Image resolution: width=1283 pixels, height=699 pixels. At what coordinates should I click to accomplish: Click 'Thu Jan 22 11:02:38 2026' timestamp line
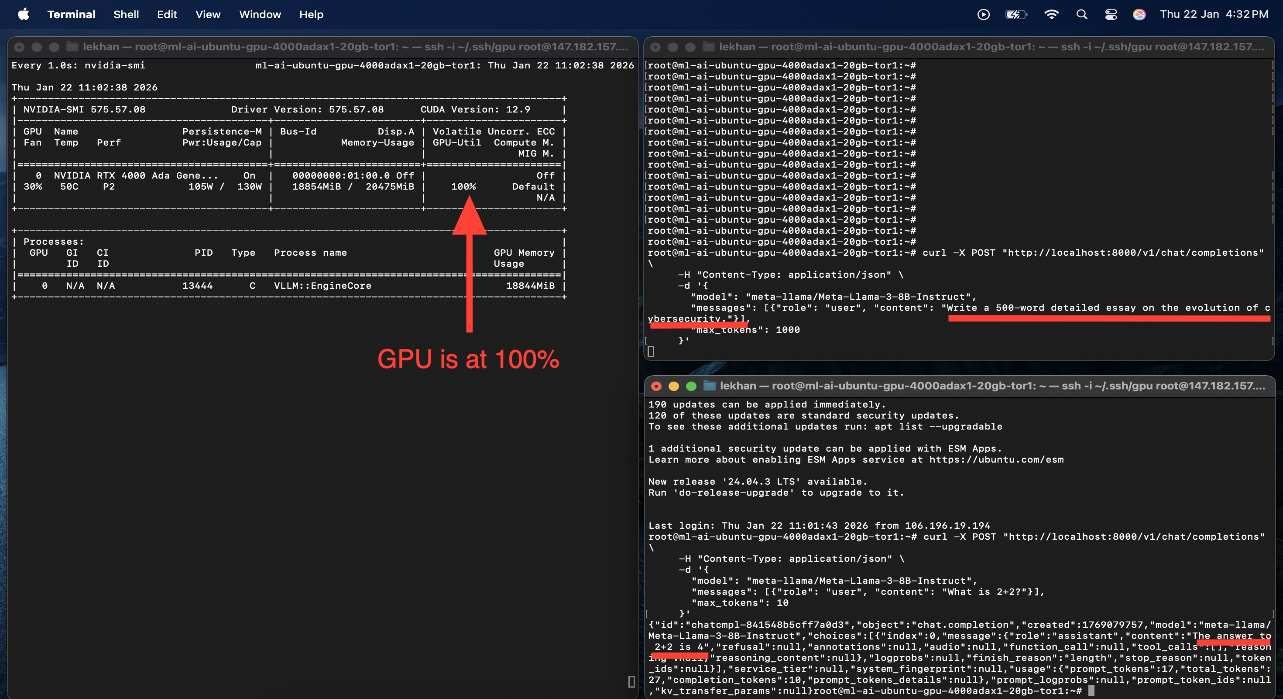85,87
